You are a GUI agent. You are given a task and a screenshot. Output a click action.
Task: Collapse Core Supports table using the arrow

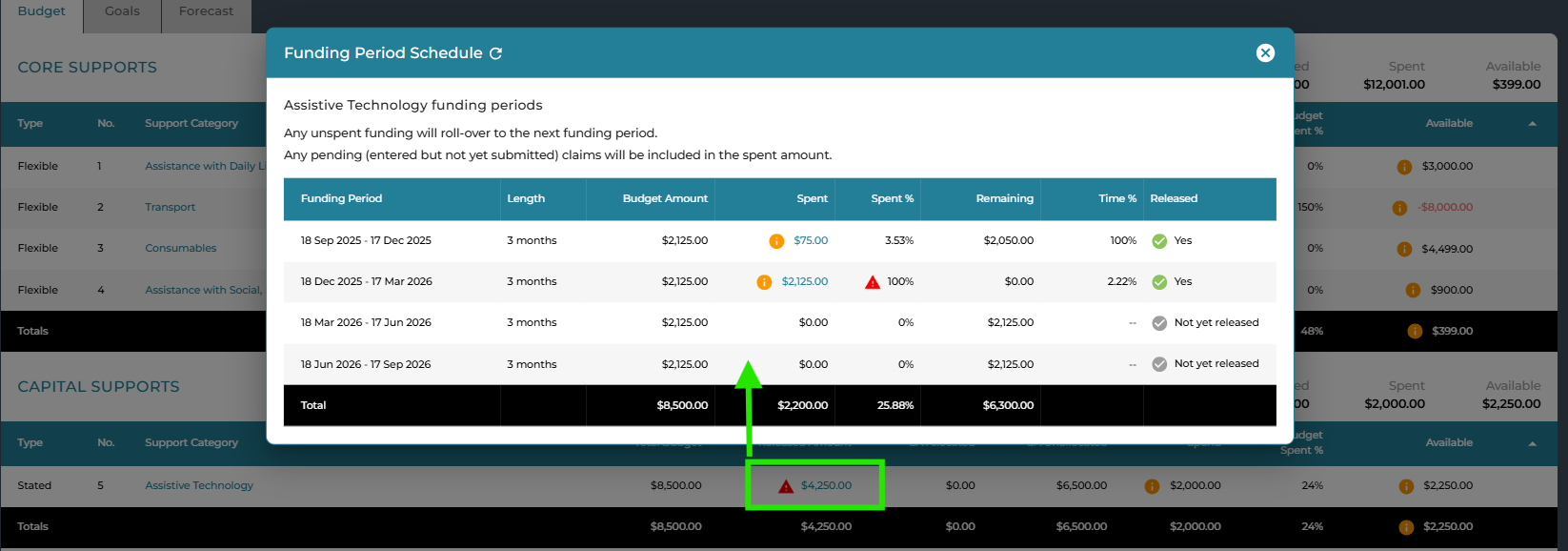(x=1532, y=124)
